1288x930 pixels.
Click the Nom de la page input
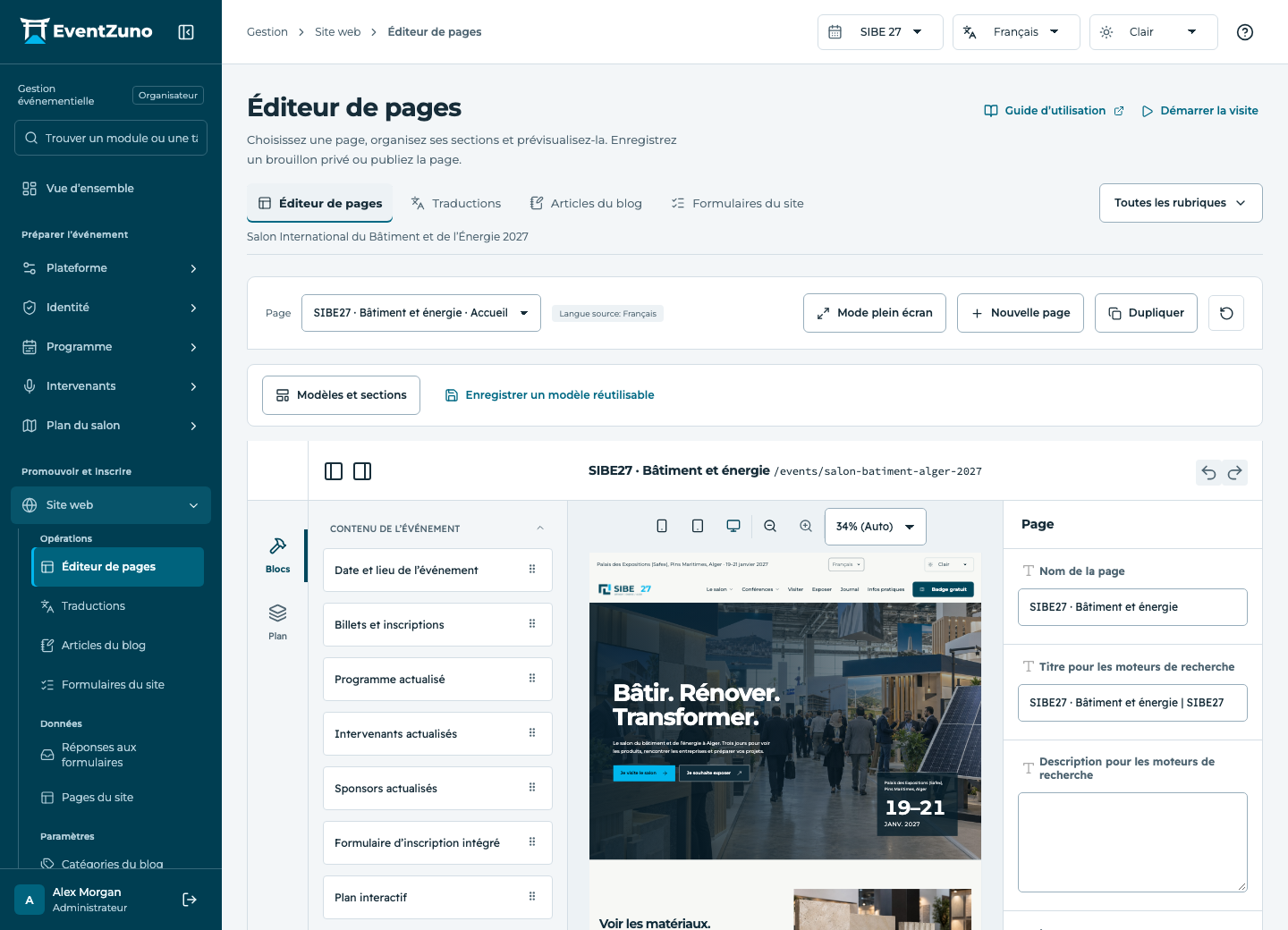1132,607
